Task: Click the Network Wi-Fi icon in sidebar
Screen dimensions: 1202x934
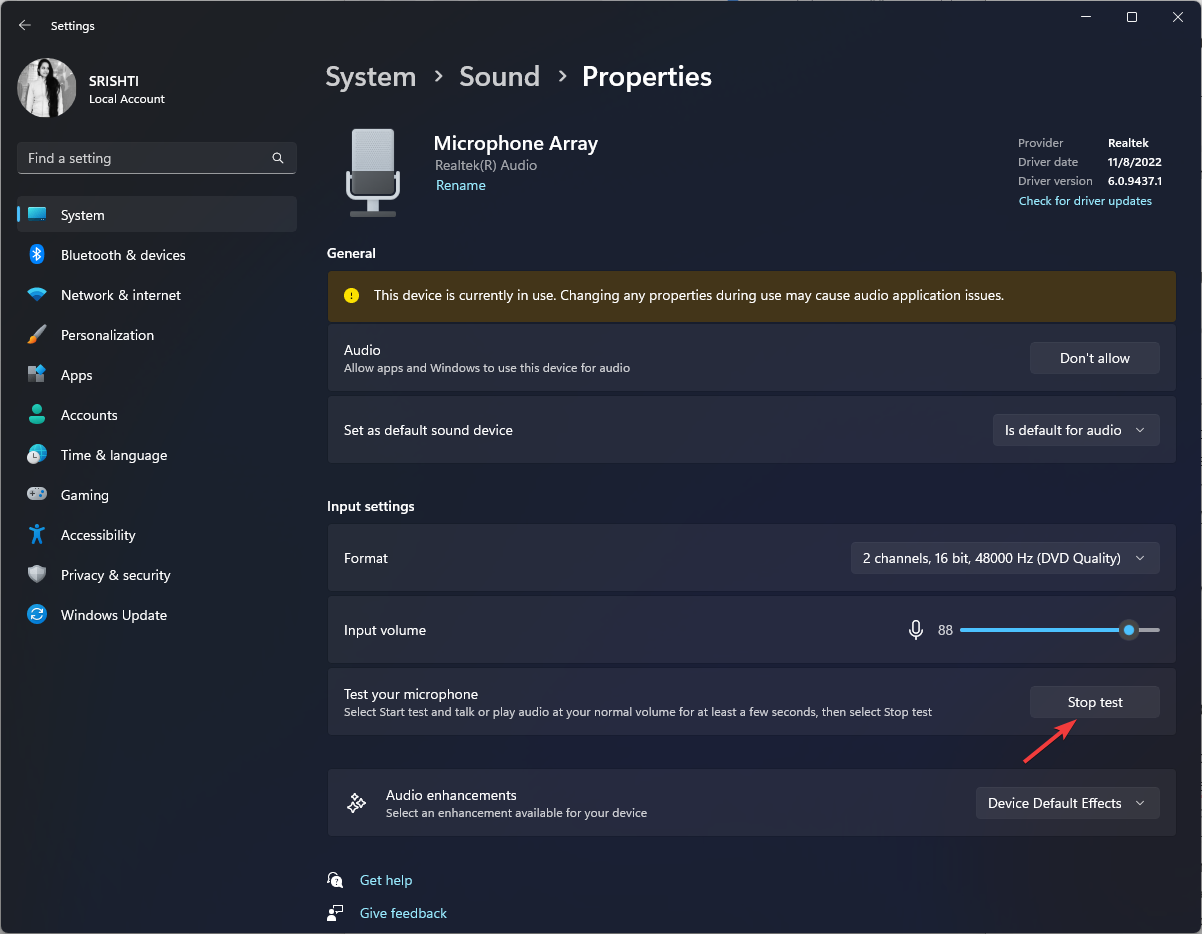Action: click(x=37, y=295)
